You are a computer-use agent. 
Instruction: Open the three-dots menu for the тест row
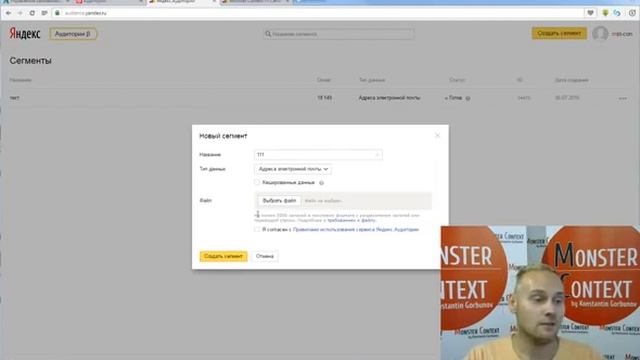(x=622, y=98)
